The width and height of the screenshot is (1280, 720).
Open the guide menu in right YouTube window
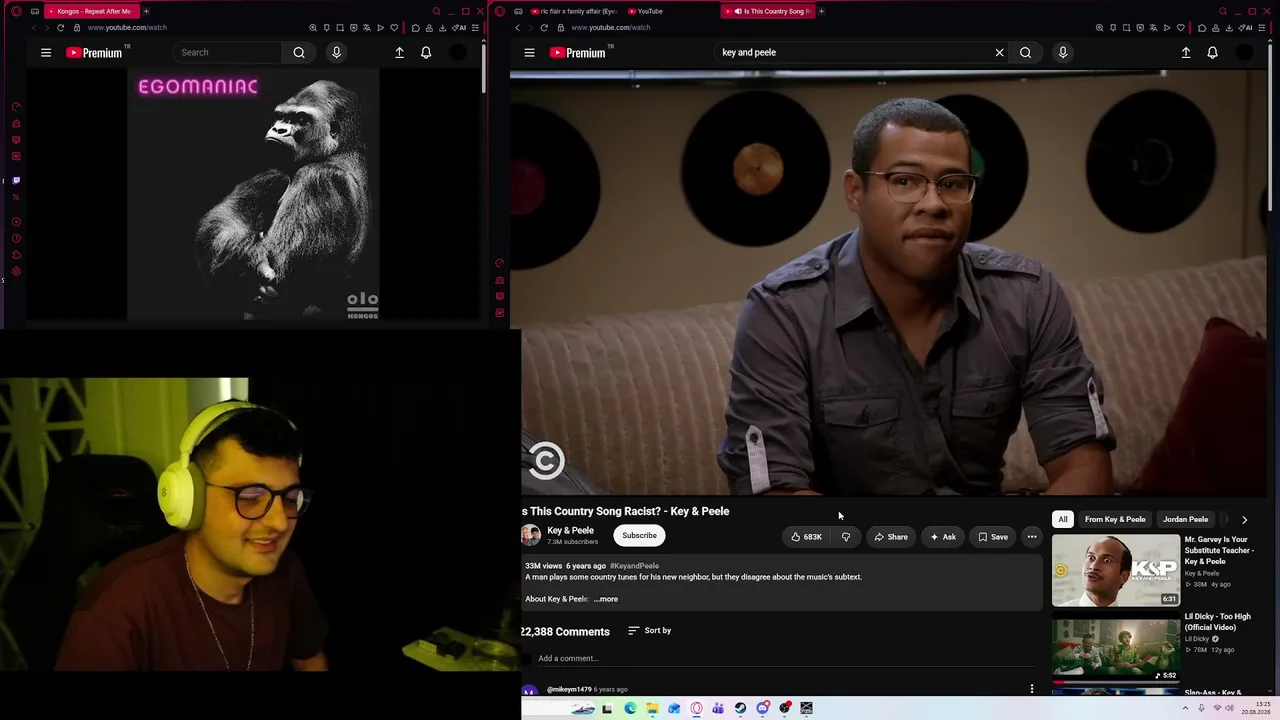529,52
